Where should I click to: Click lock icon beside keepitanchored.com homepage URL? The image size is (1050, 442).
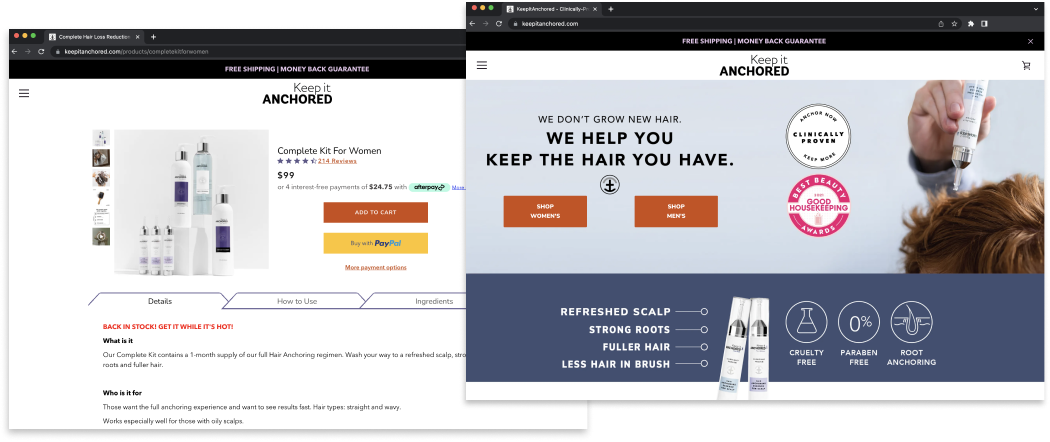(516, 23)
